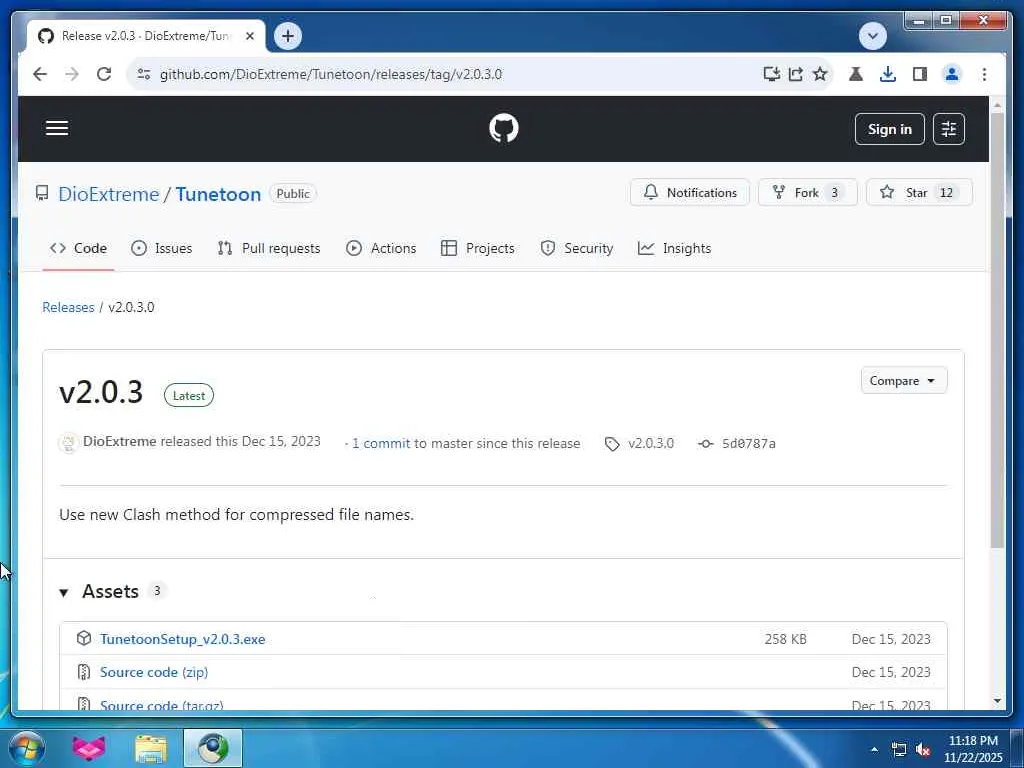Click the page vertical scrollbar thumb

click(997, 330)
